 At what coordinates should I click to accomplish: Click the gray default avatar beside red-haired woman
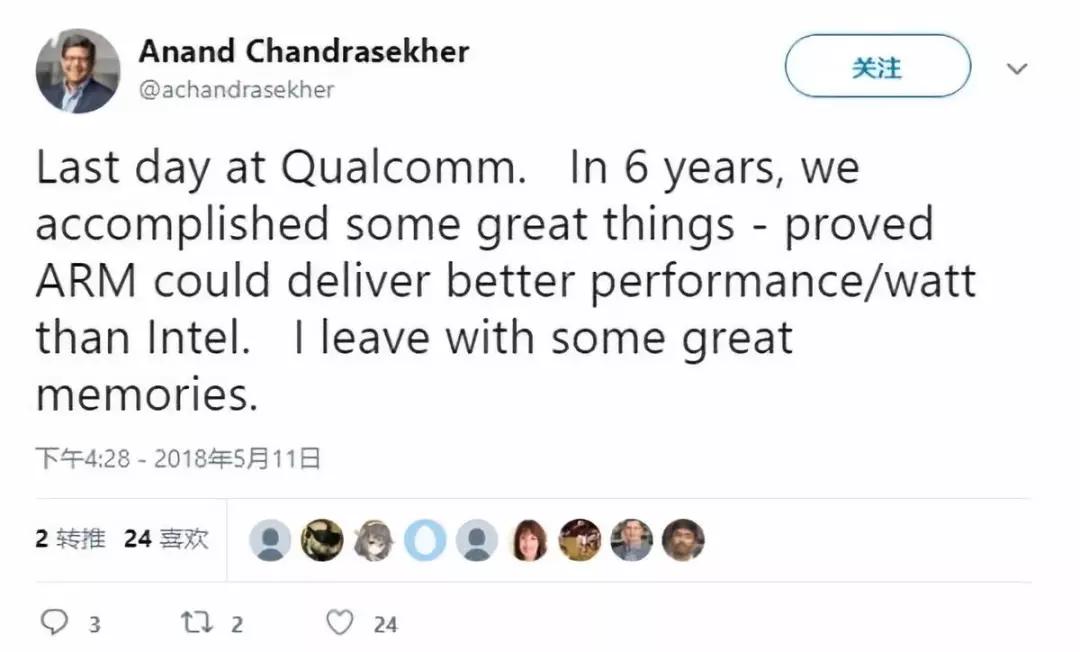[477, 540]
